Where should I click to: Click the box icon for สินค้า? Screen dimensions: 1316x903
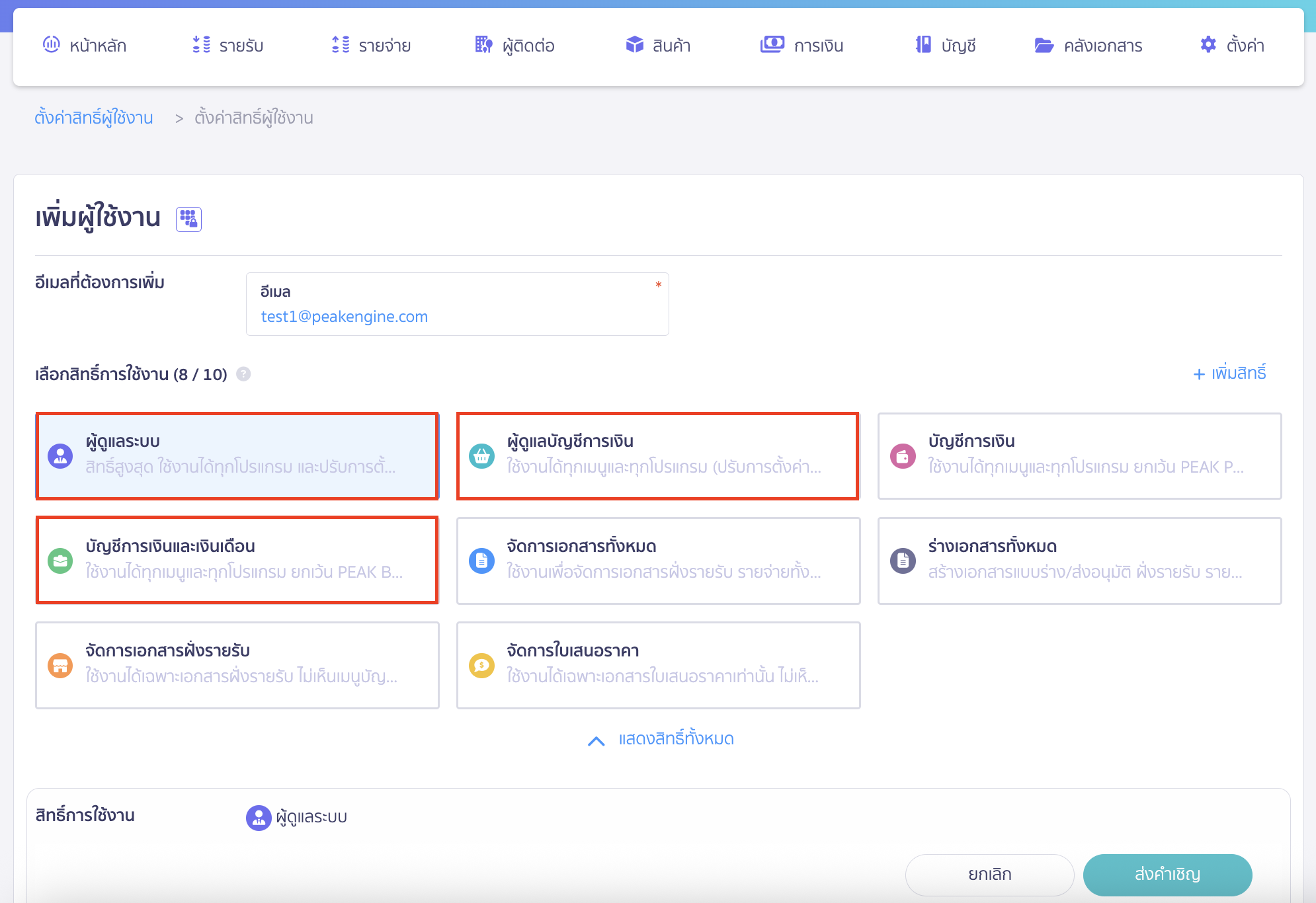pyautogui.click(x=634, y=45)
